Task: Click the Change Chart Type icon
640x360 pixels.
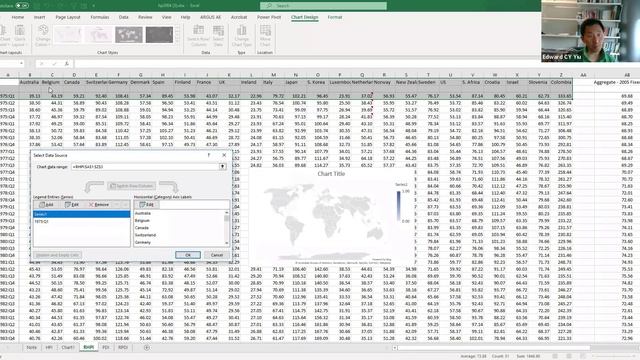Action: 242,36
